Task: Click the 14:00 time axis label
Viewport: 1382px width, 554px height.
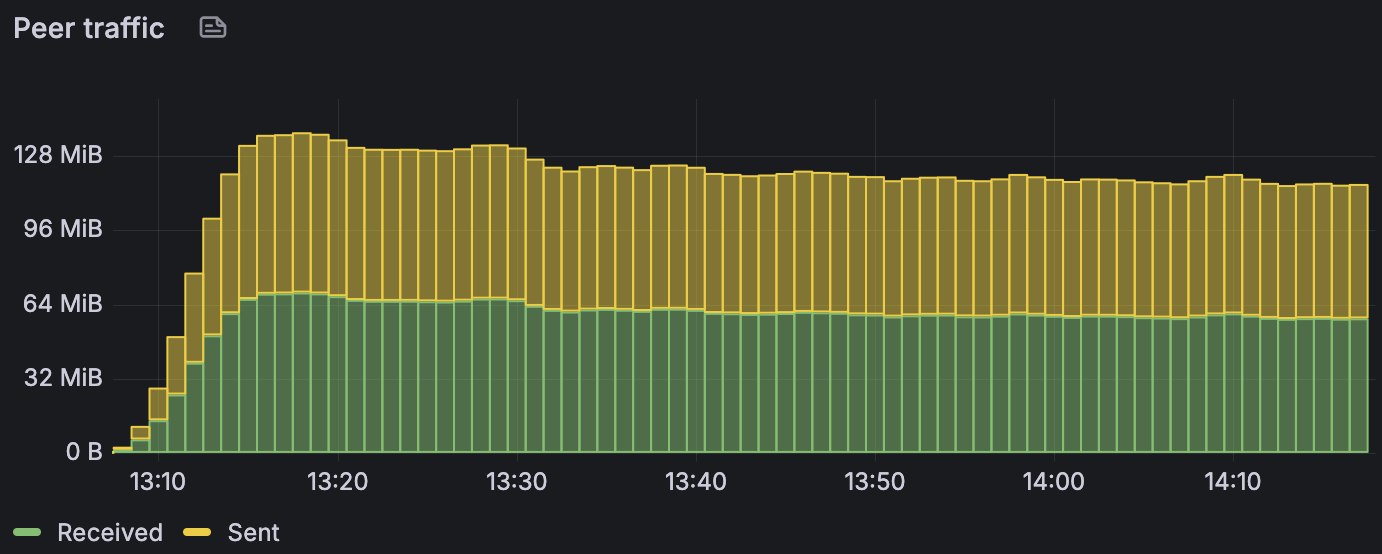Action: click(x=1054, y=481)
